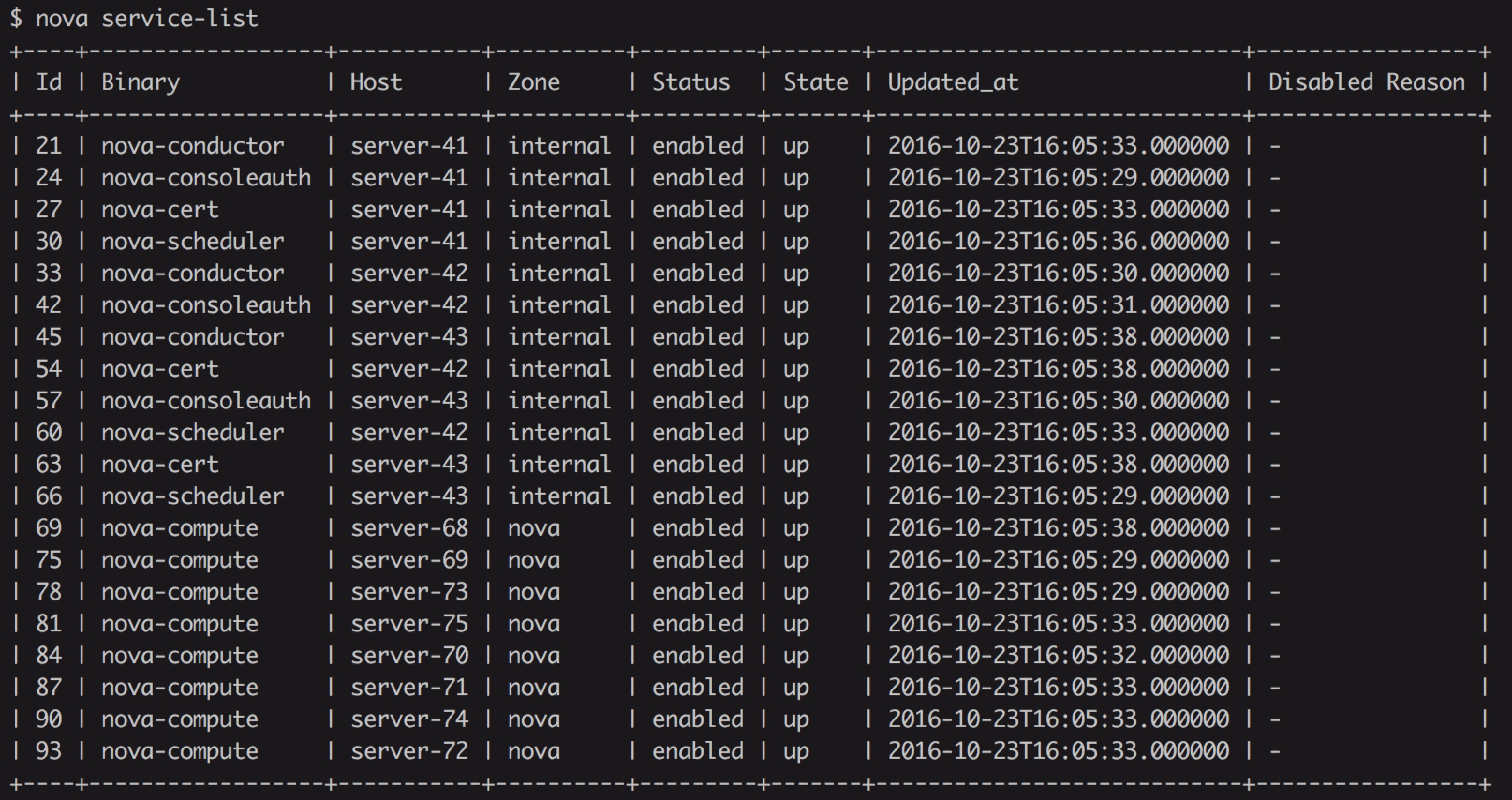Click Id 57 in the table
1512x800 pixels.
pos(48,401)
